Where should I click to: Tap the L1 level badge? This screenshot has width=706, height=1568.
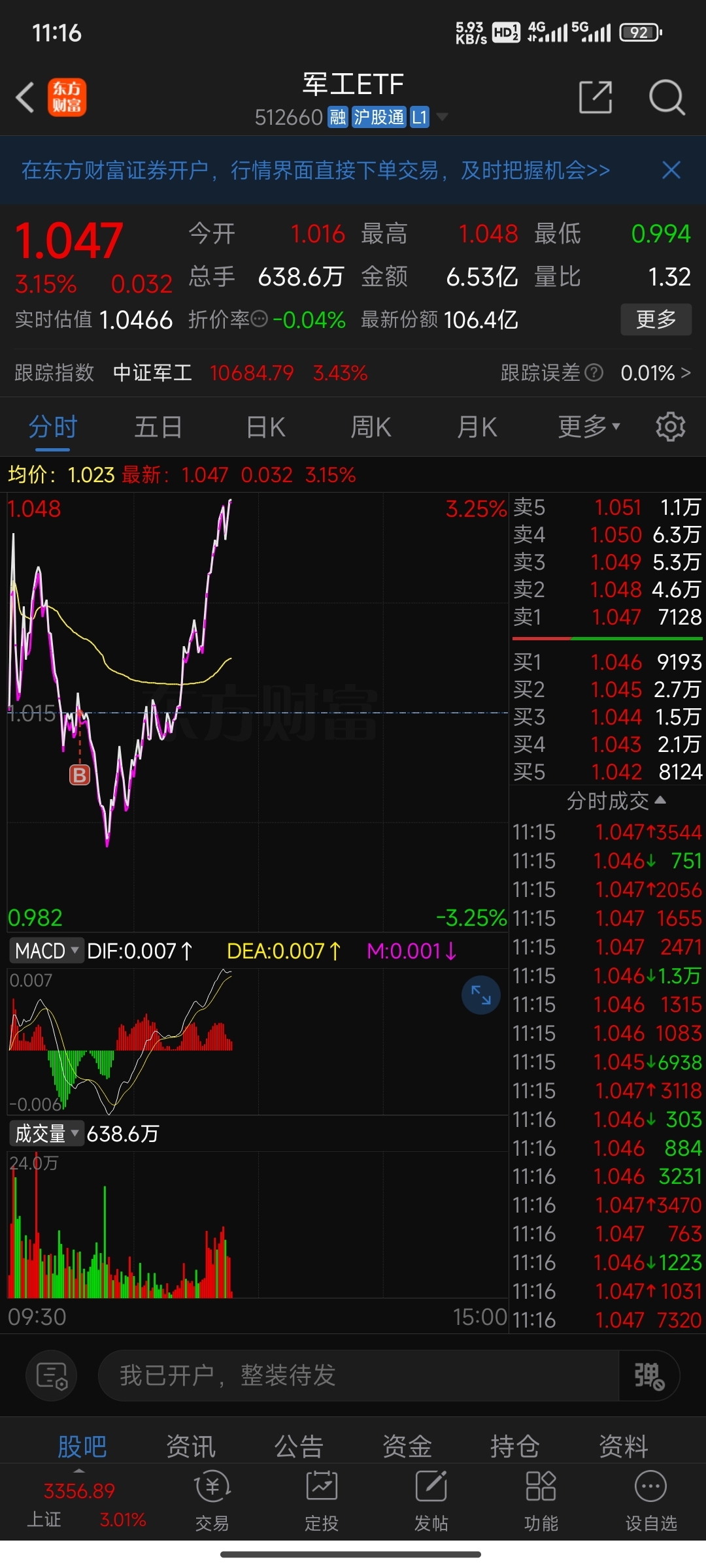(x=420, y=118)
